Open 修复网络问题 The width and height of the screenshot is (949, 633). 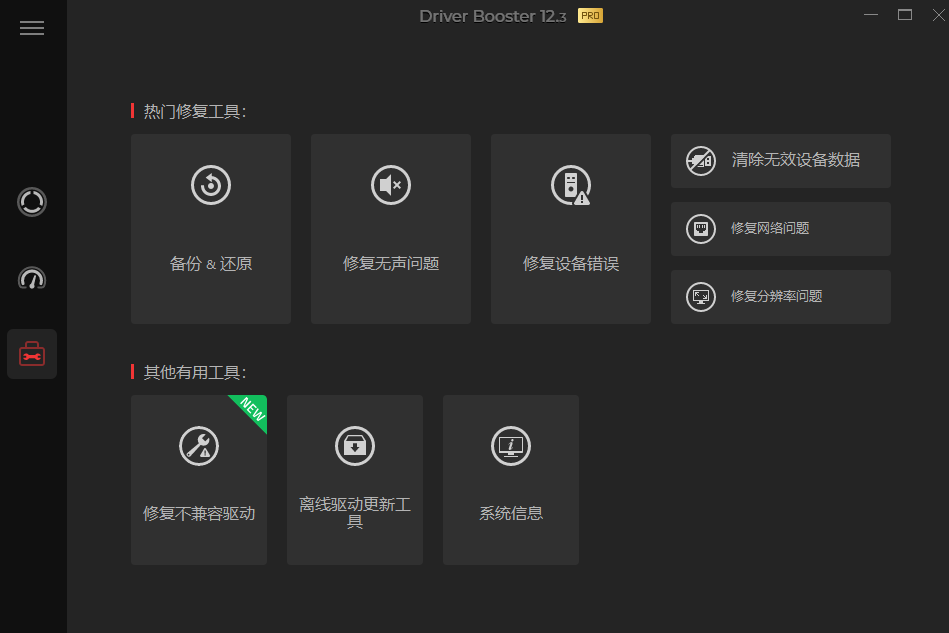pos(781,229)
